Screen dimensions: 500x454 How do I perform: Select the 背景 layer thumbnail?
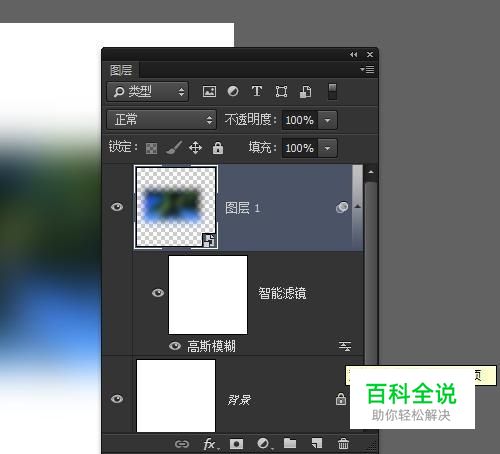[x=176, y=396]
